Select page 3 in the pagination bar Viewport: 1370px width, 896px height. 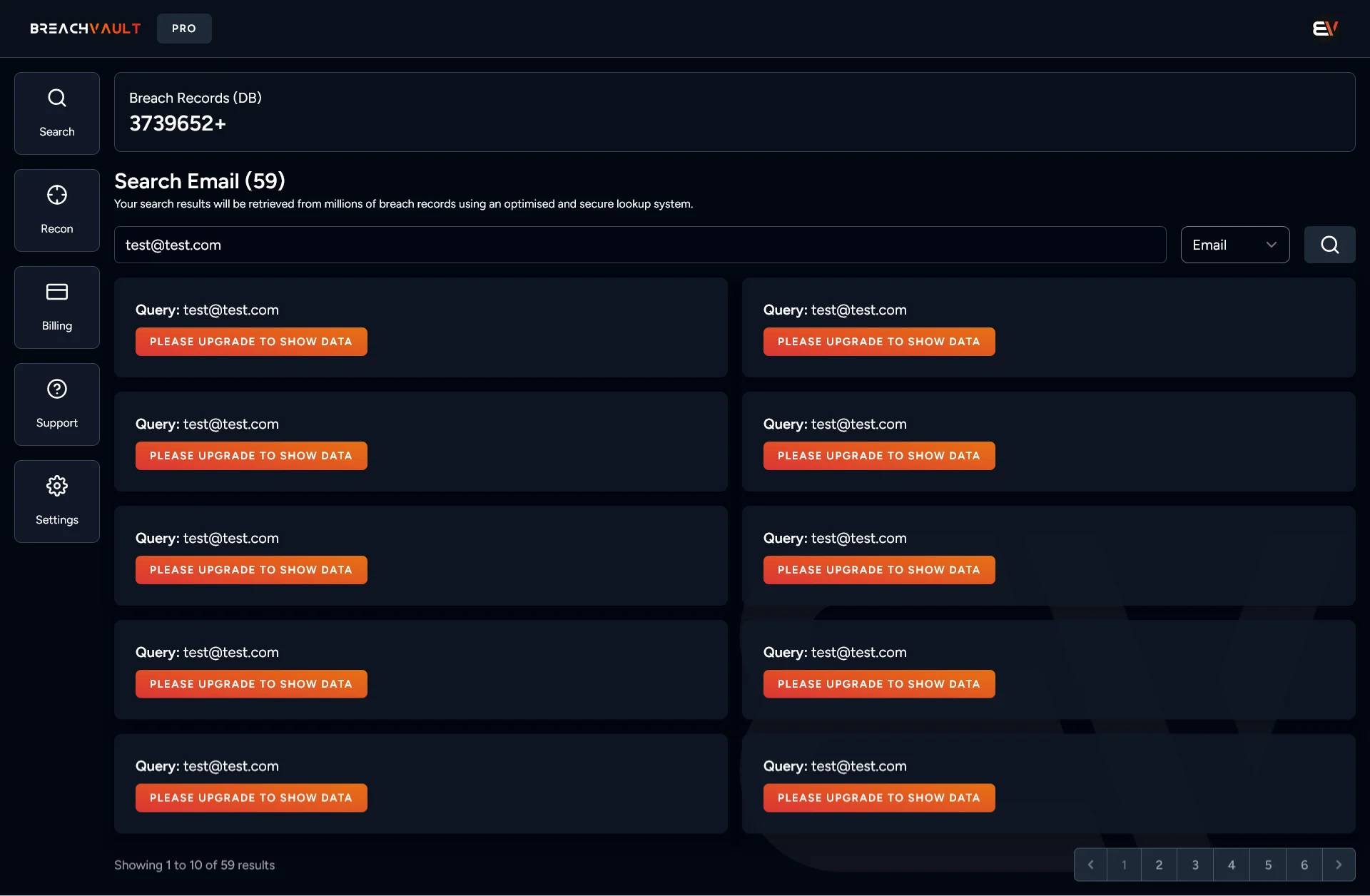pos(1195,864)
